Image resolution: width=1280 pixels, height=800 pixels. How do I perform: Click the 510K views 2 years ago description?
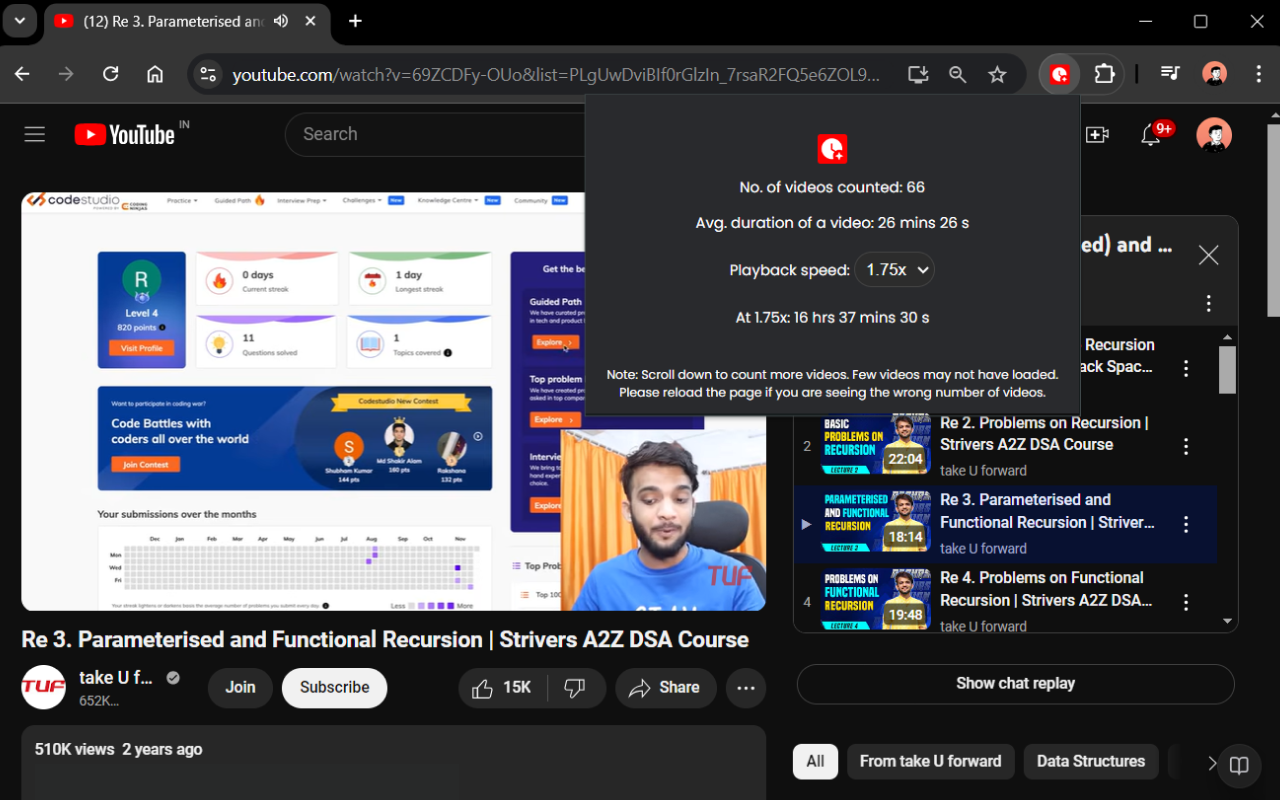[x=118, y=749]
